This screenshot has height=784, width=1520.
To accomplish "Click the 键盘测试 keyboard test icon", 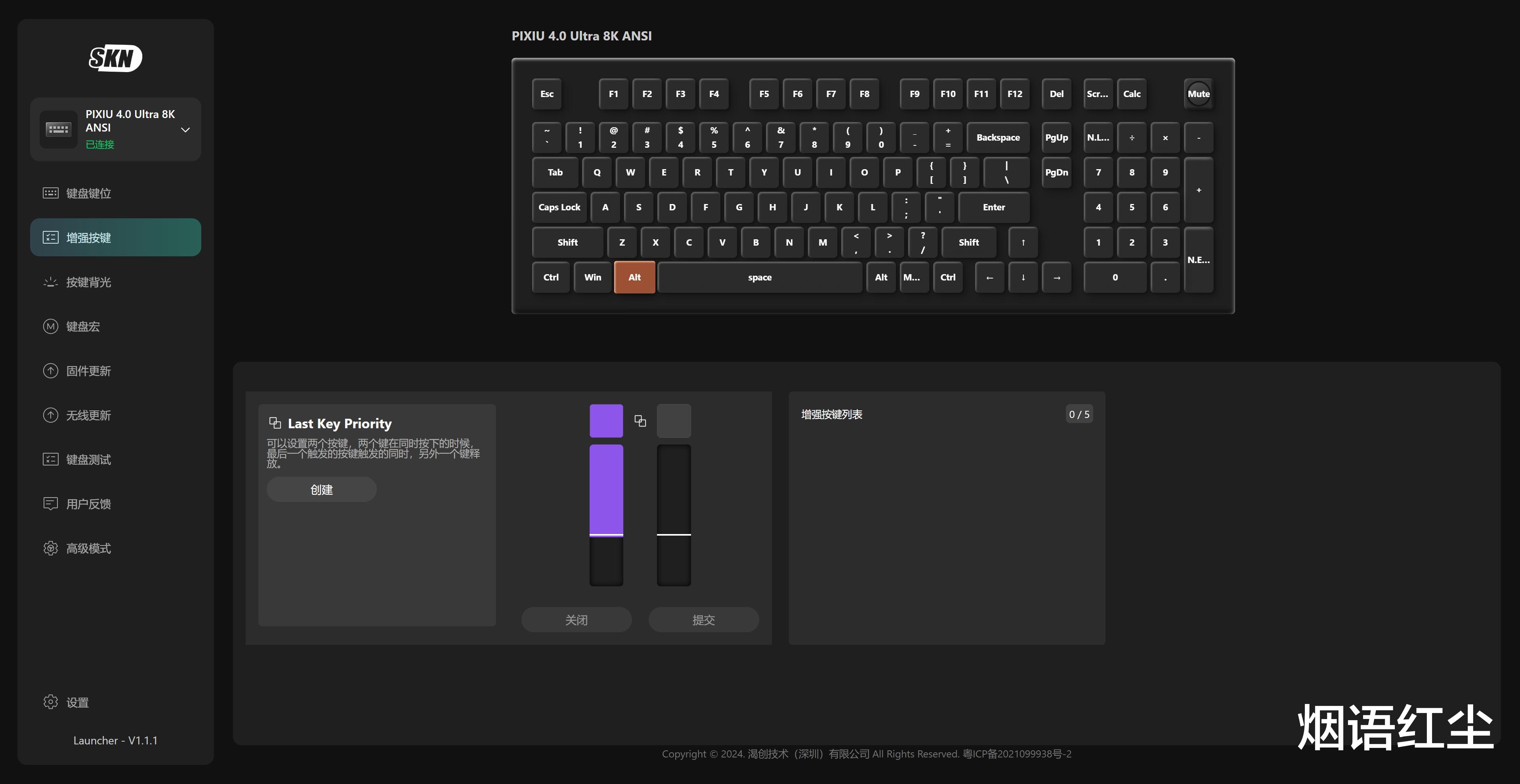I will 51,460.
